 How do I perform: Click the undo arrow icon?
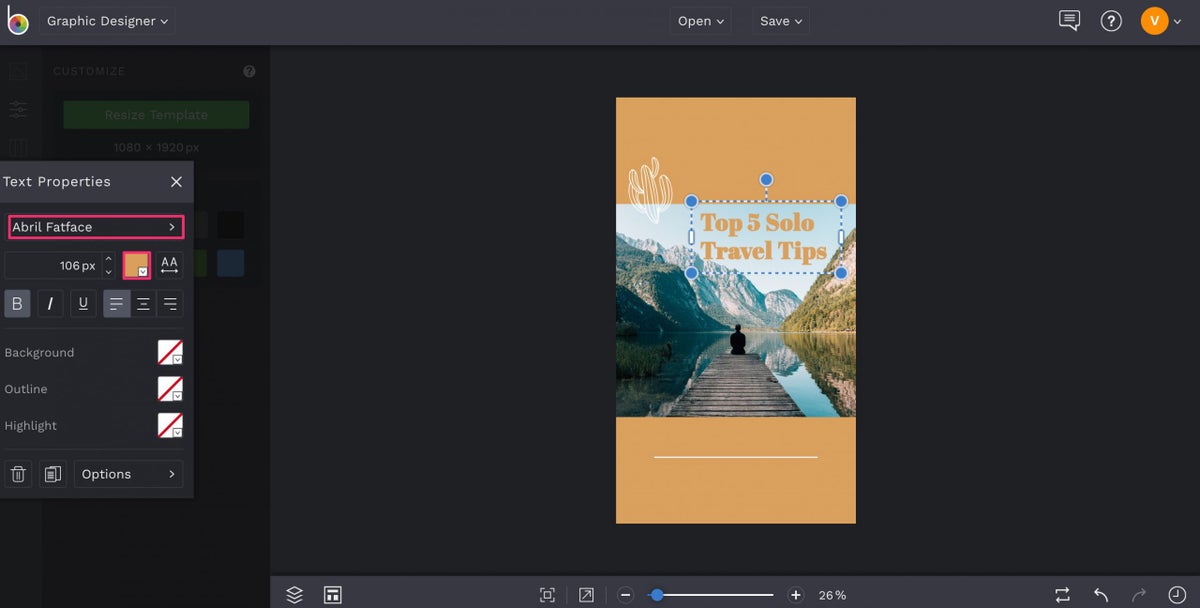[x=1099, y=593]
